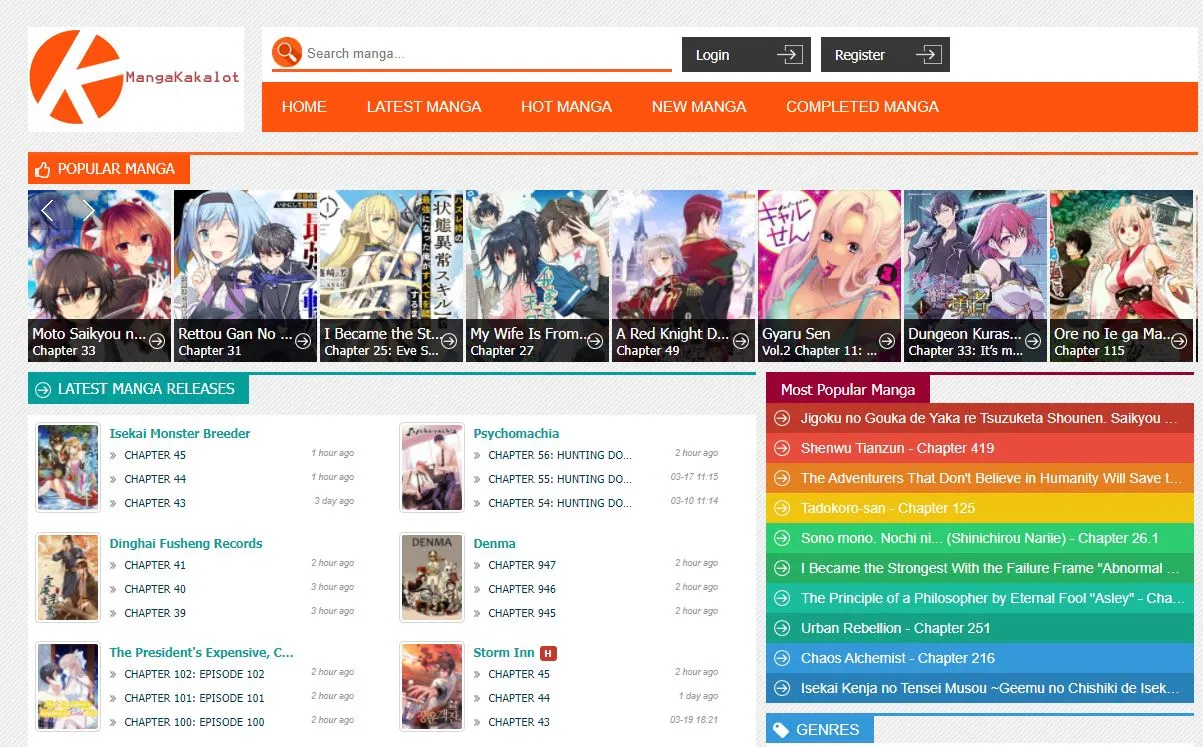The image size is (1203, 747).
Task: Click the Login button
Action: point(746,55)
